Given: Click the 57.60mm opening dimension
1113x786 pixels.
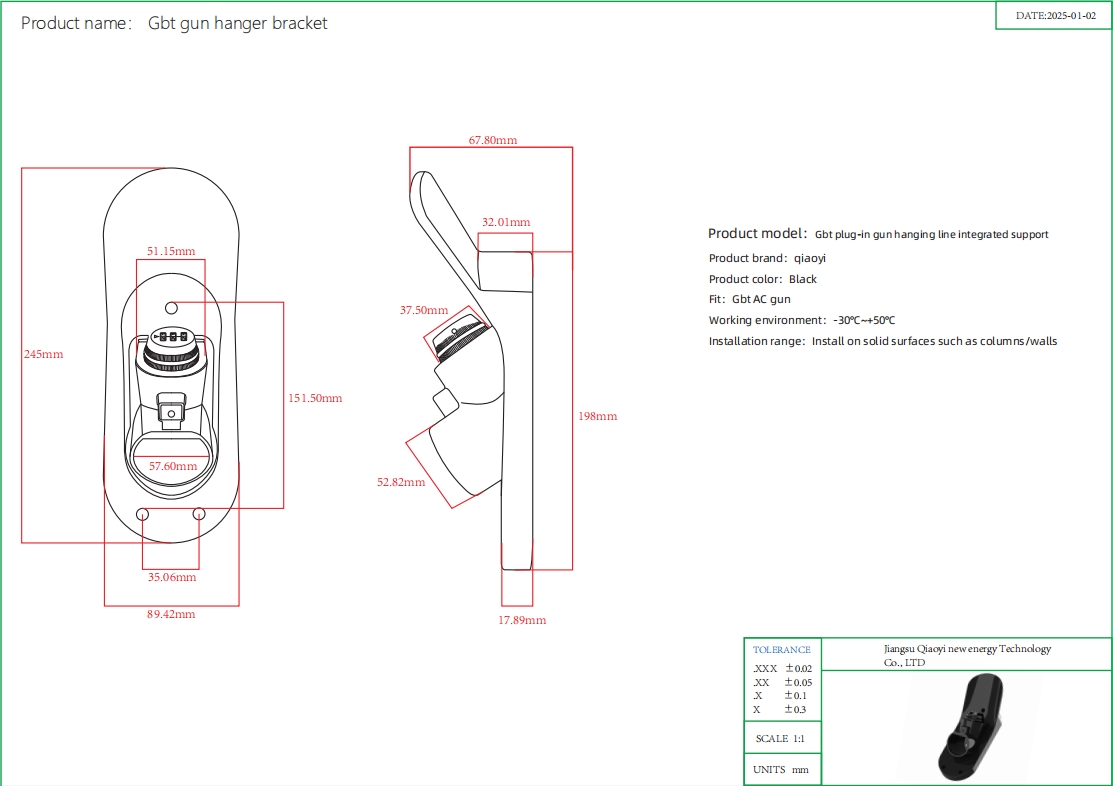Looking at the screenshot, I should [172, 466].
